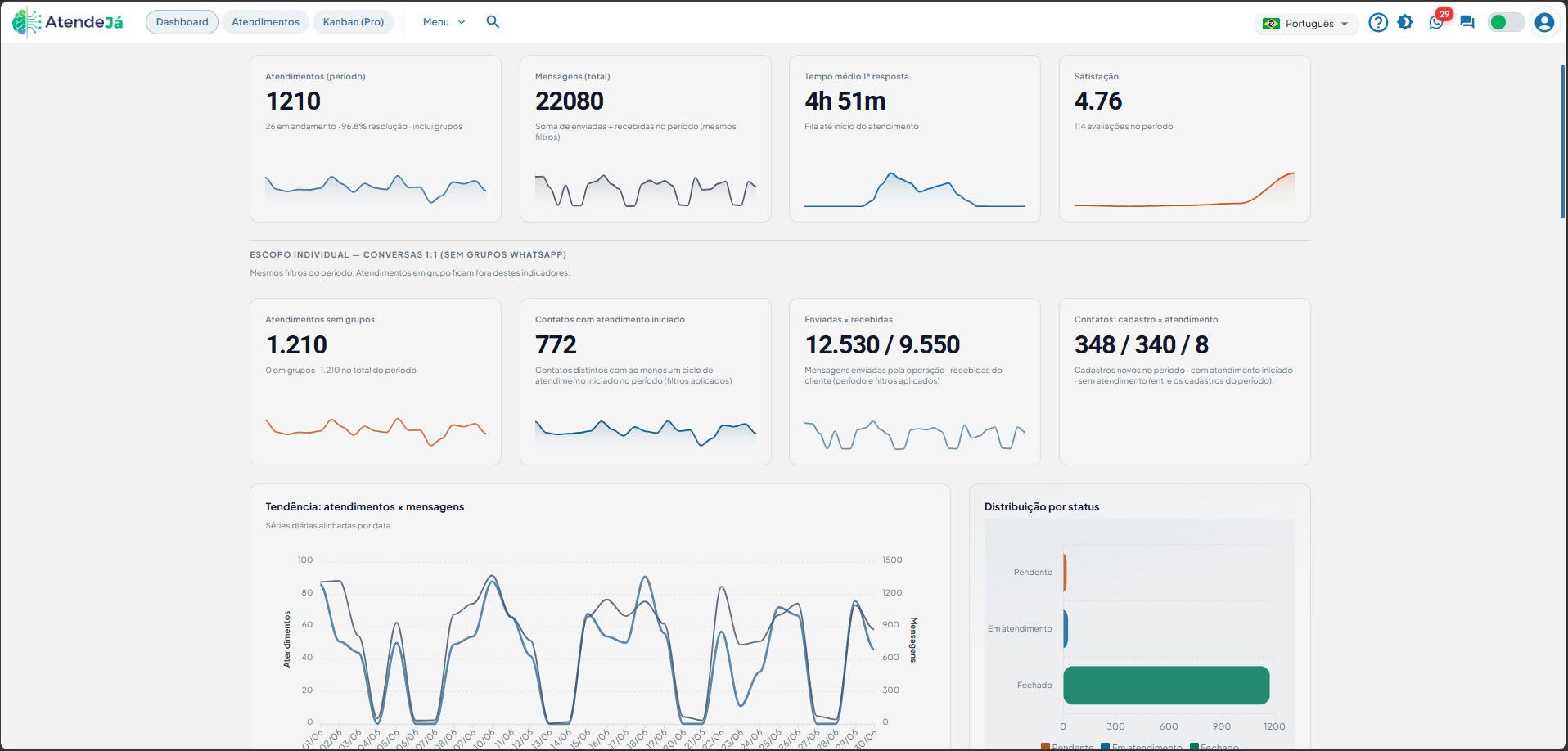The width and height of the screenshot is (1568, 751).
Task: Open the Mensagens (total) 22080 card
Action: [646, 138]
